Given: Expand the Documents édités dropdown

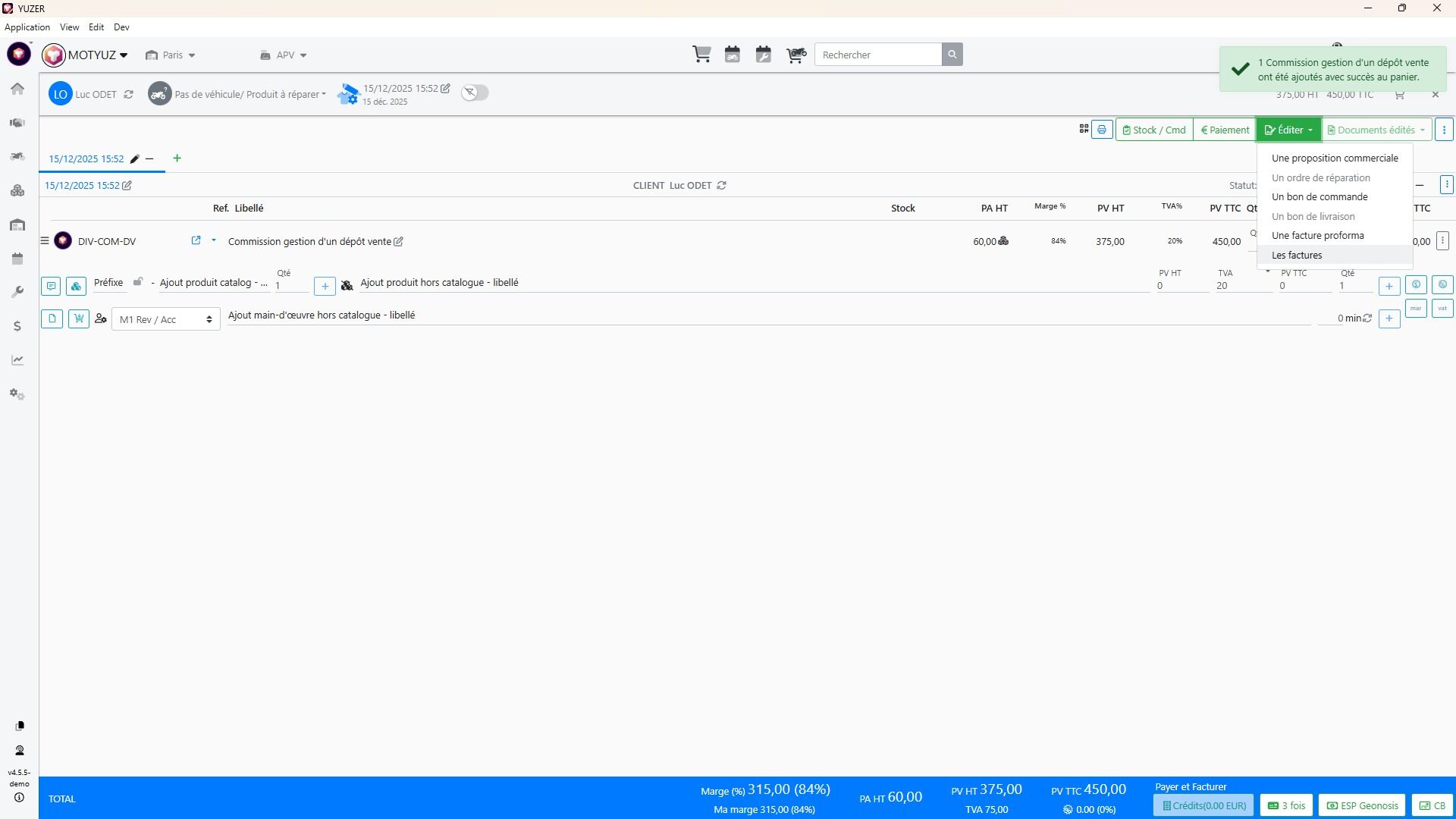Looking at the screenshot, I should 1377,130.
